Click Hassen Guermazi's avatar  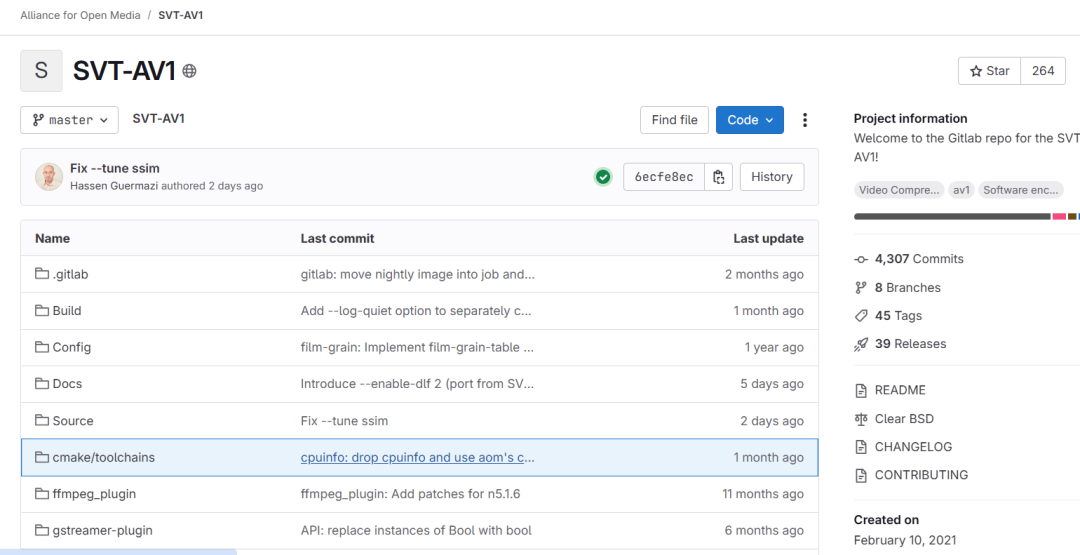pyautogui.click(x=50, y=177)
